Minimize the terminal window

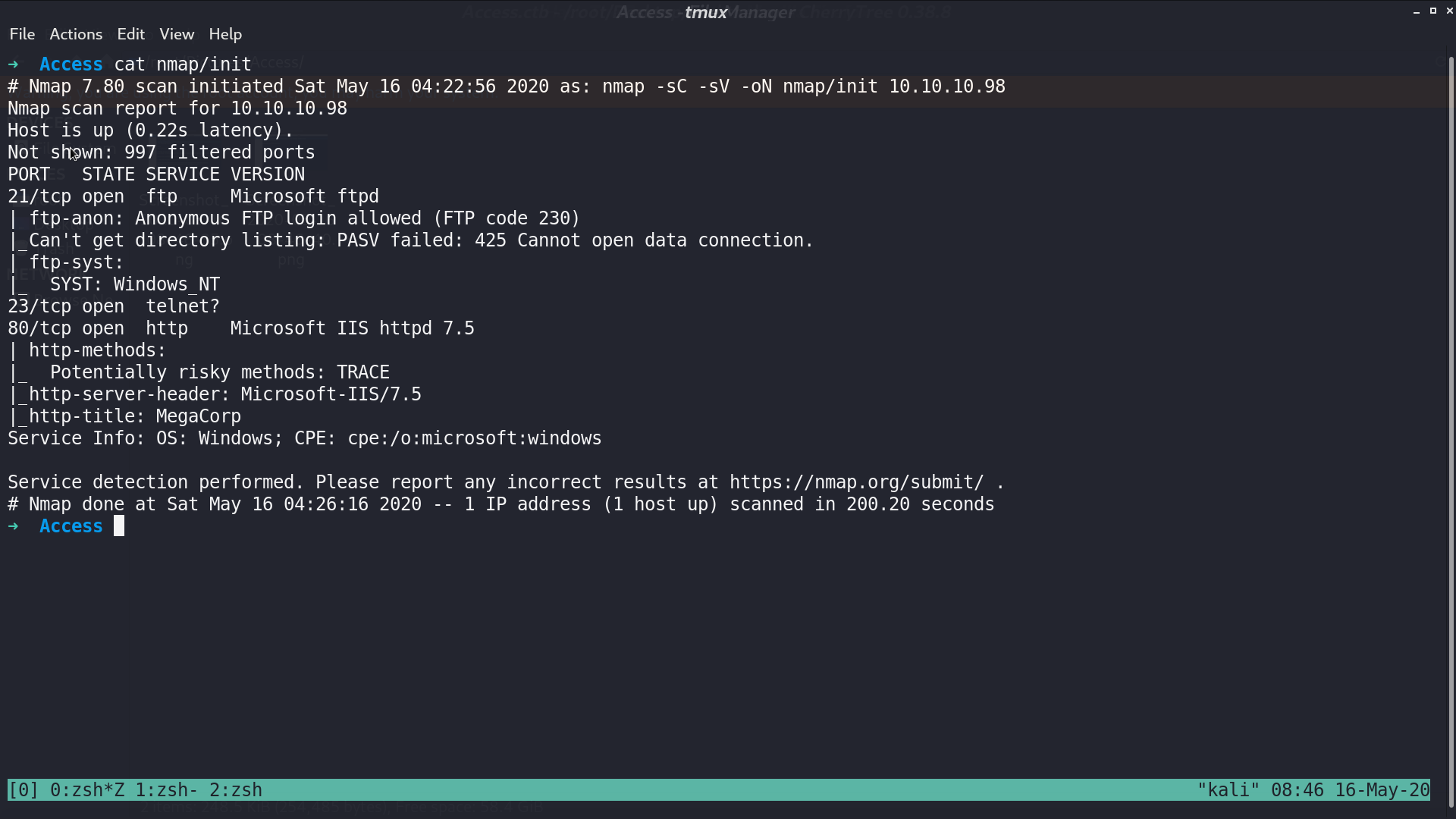coord(1417,11)
